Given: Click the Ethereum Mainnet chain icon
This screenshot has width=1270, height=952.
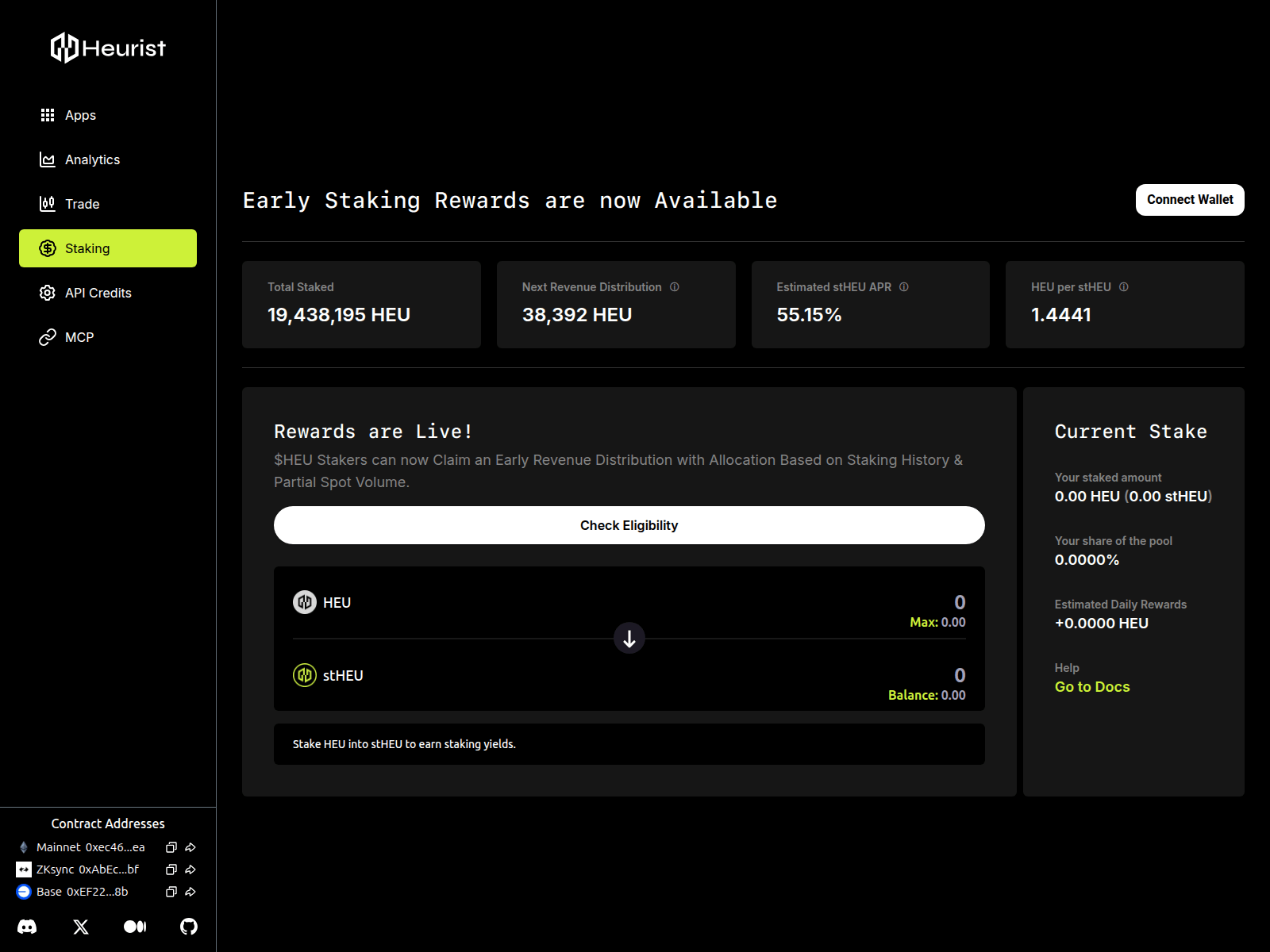Looking at the screenshot, I should click(x=24, y=847).
